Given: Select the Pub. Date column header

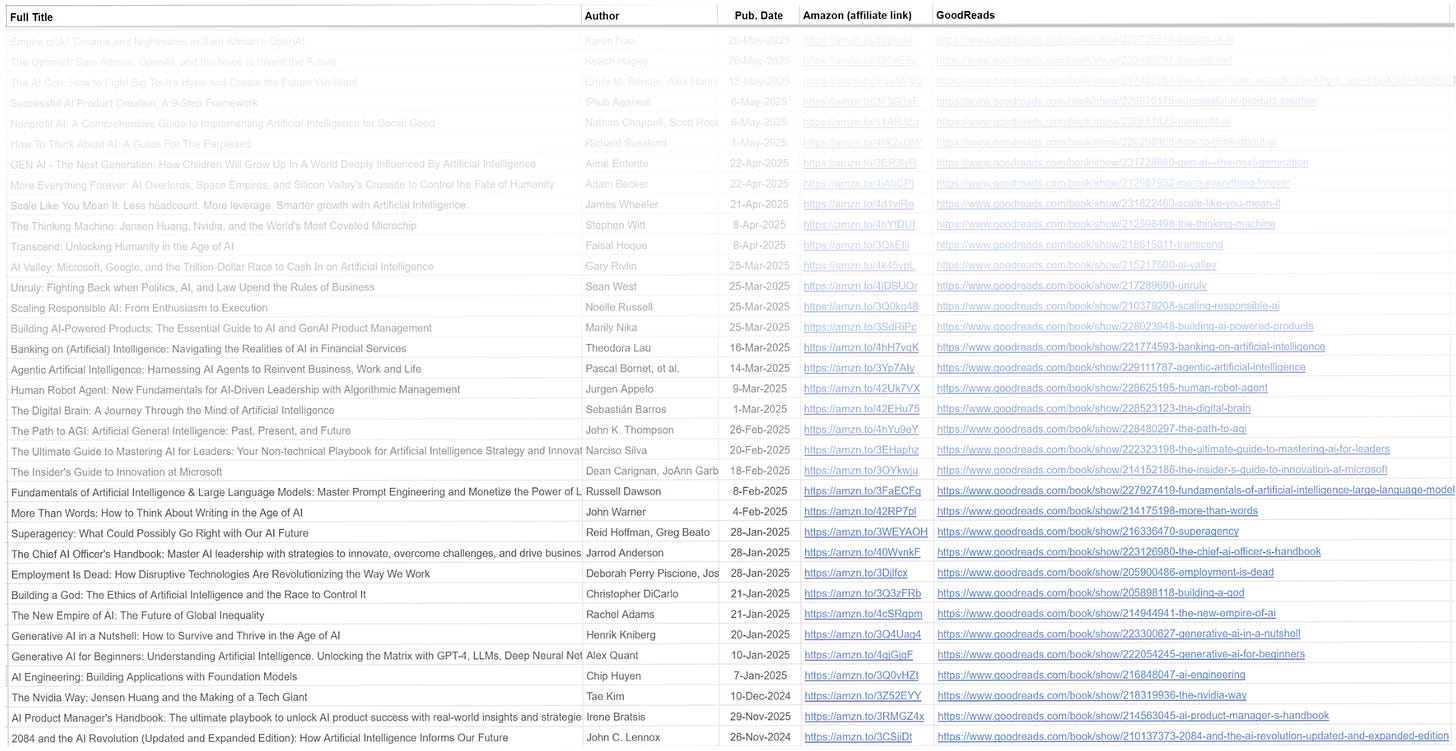Looking at the screenshot, I should (x=759, y=16).
